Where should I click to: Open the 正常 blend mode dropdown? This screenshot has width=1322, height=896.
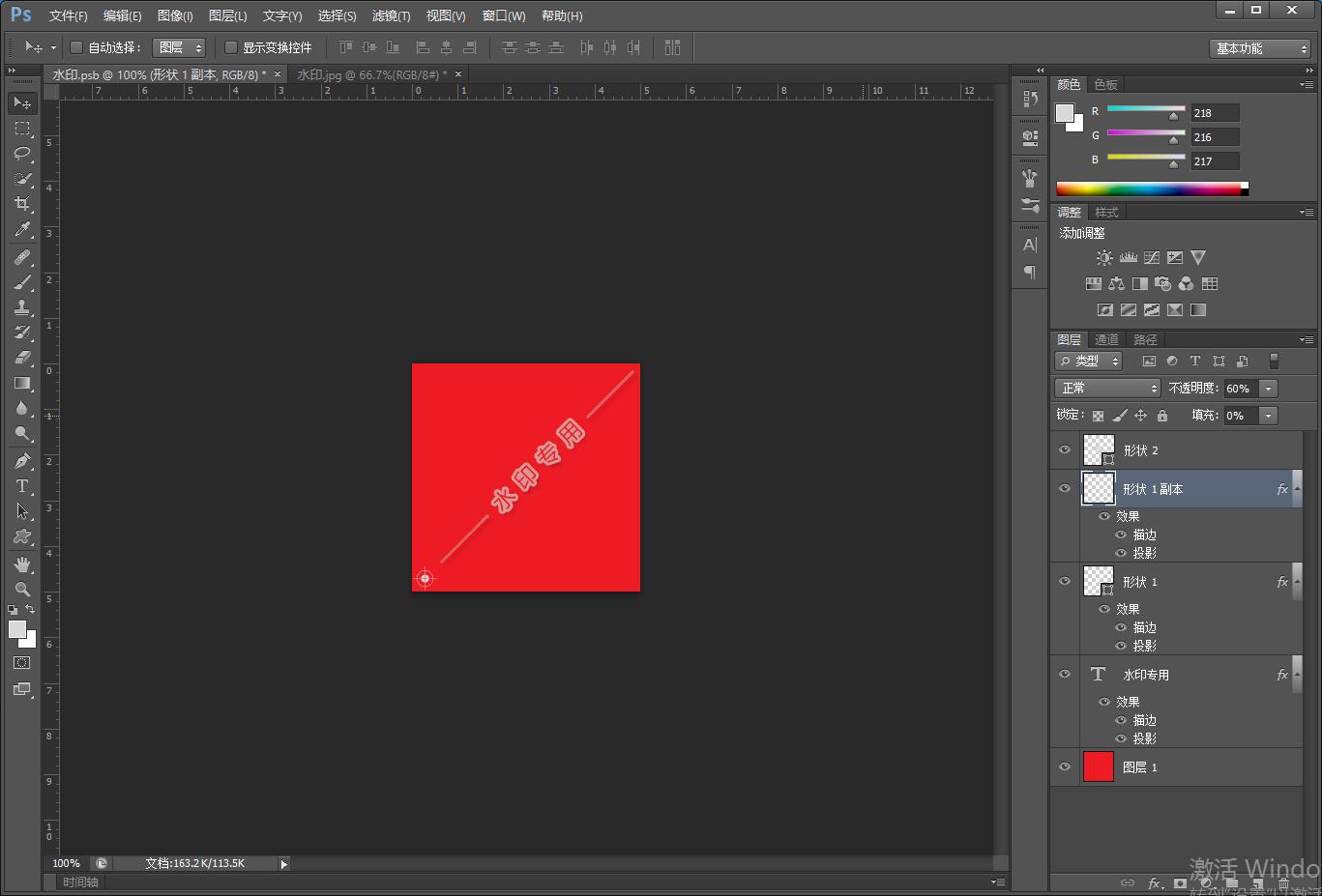pos(1107,388)
